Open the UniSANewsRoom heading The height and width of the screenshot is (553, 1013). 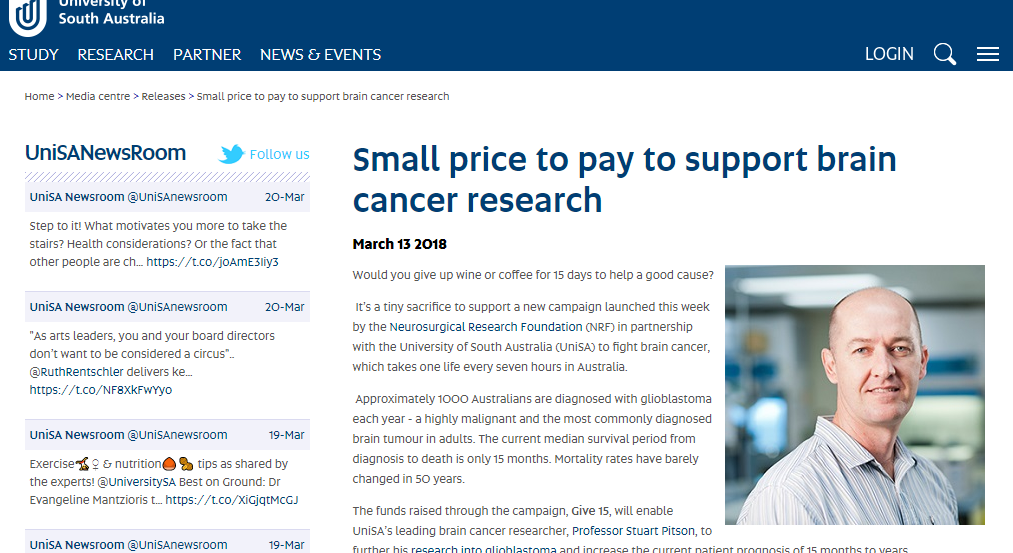click(x=105, y=153)
